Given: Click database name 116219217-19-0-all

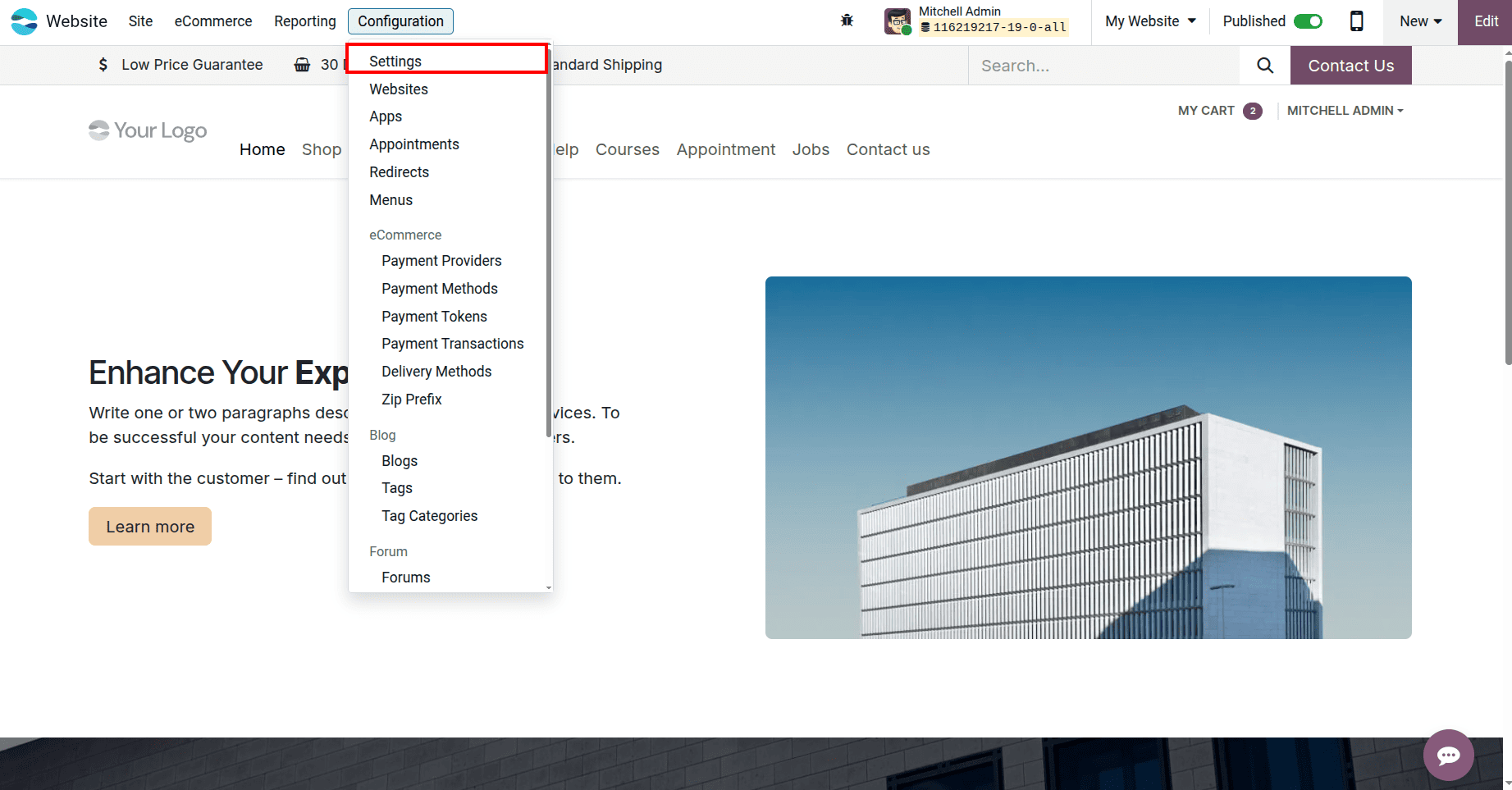Looking at the screenshot, I should tap(994, 27).
